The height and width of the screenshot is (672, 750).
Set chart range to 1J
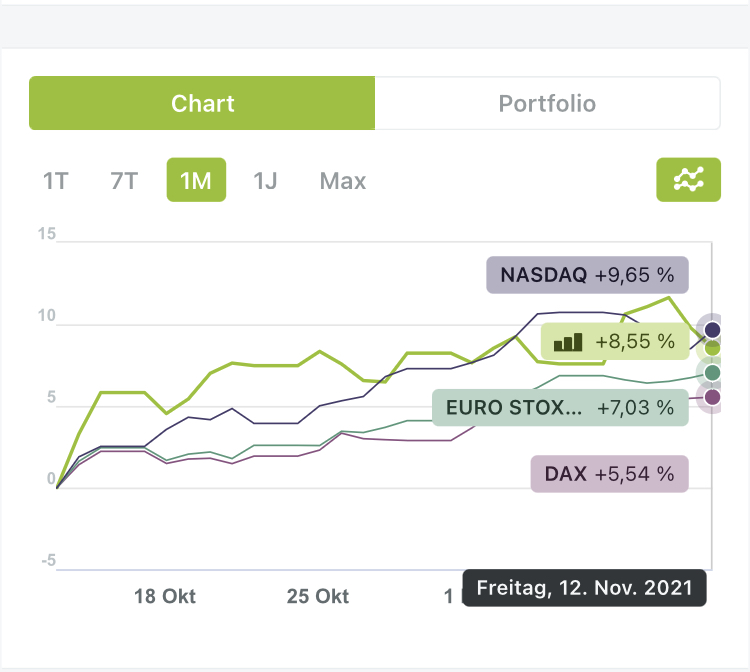264,181
